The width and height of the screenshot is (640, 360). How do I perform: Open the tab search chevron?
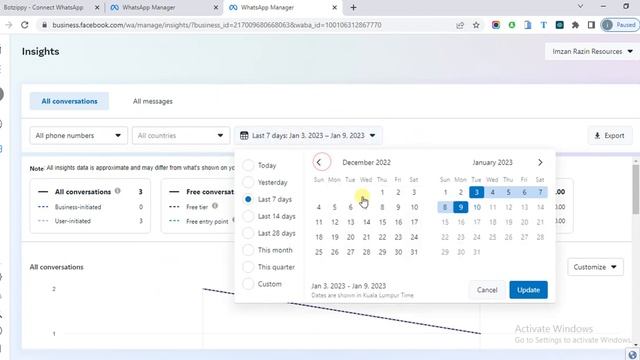pos(580,7)
